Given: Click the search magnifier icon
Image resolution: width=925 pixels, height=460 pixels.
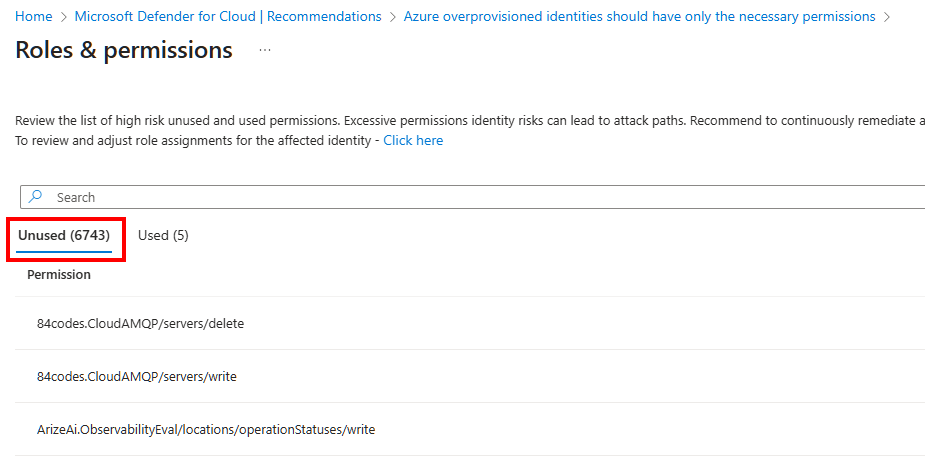Looking at the screenshot, I should tap(36, 197).
